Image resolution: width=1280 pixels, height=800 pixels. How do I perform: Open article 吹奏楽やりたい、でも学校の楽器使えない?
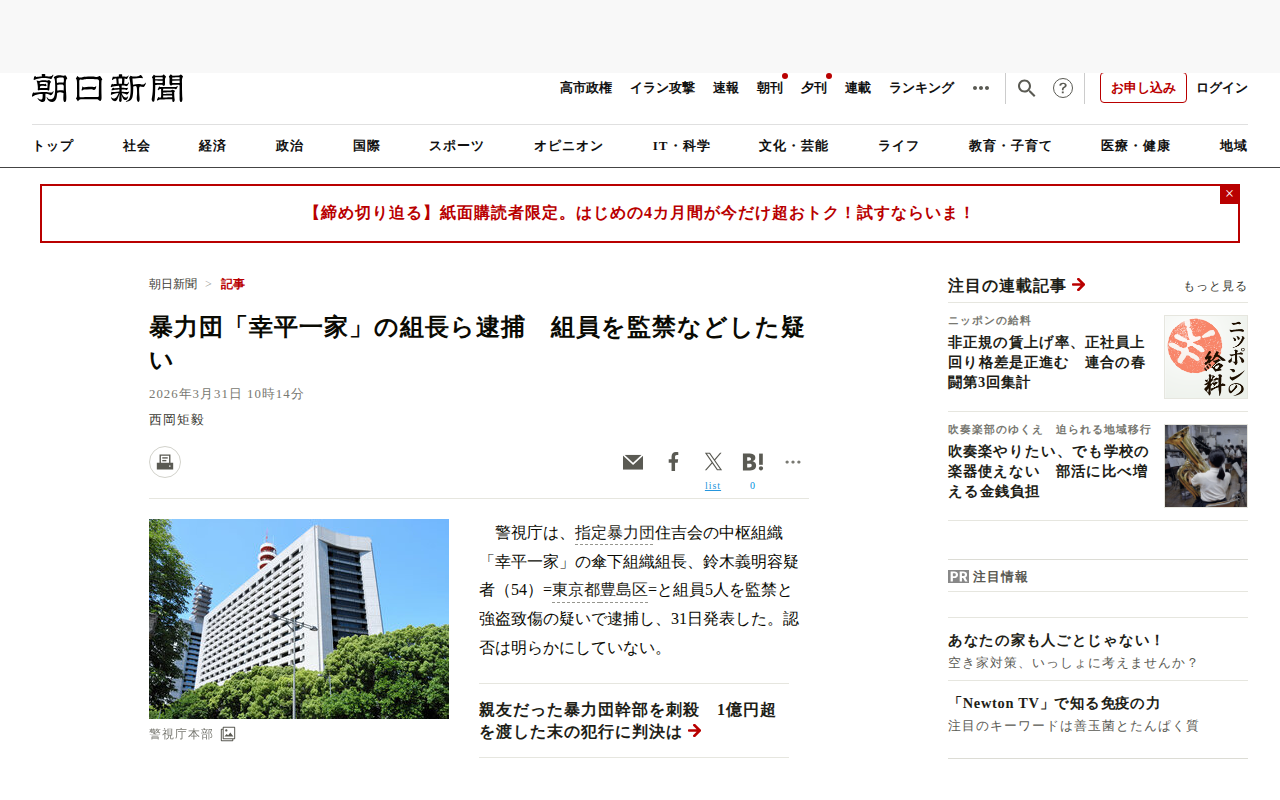tap(1048, 471)
